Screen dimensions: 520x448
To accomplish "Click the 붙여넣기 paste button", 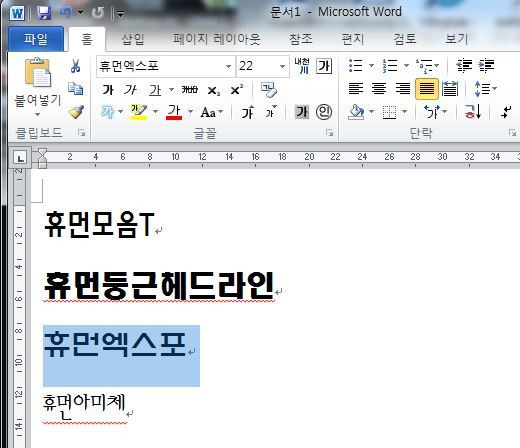I will click(38, 82).
